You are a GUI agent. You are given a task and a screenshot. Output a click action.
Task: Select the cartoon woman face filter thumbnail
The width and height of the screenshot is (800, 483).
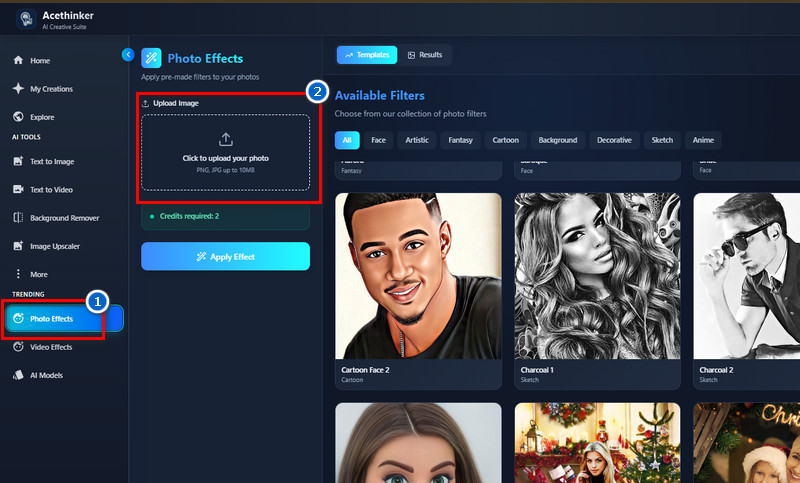click(x=418, y=443)
